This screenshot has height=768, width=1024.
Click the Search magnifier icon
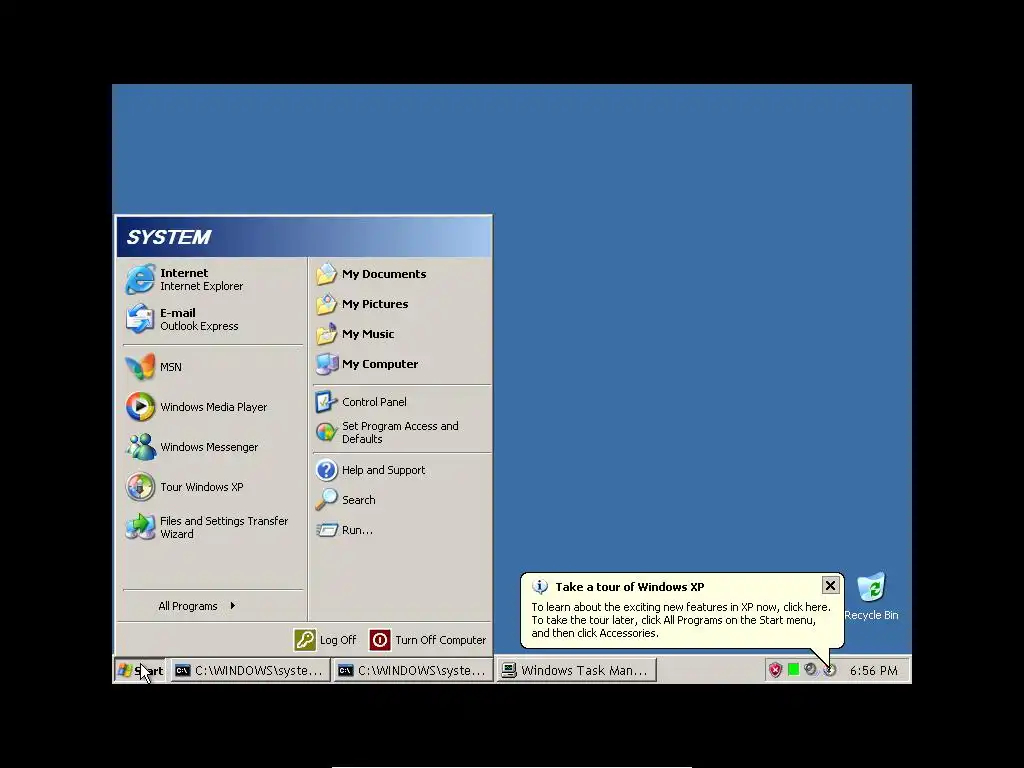[x=327, y=500]
